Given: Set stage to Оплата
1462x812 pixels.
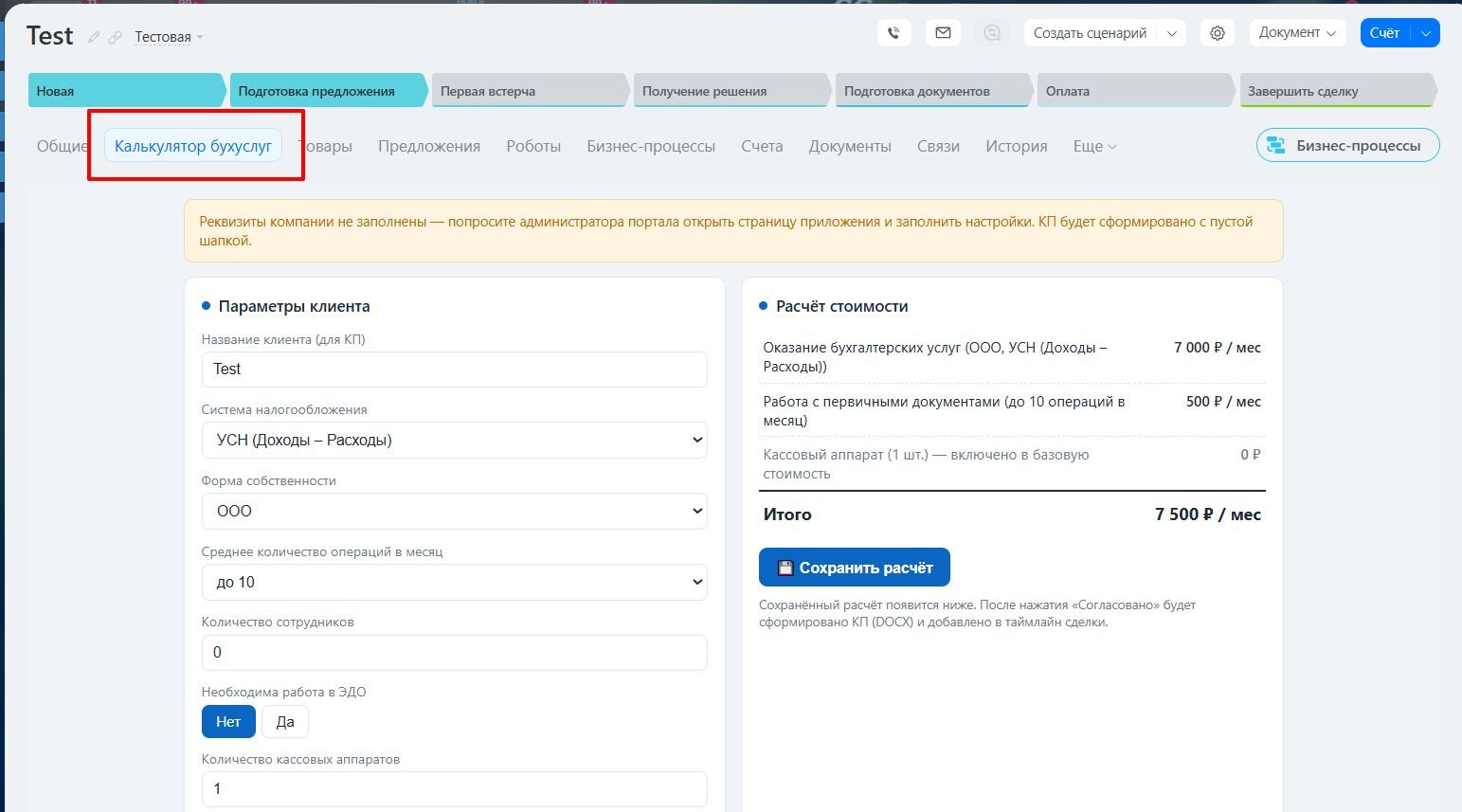Looking at the screenshot, I should [1135, 91].
